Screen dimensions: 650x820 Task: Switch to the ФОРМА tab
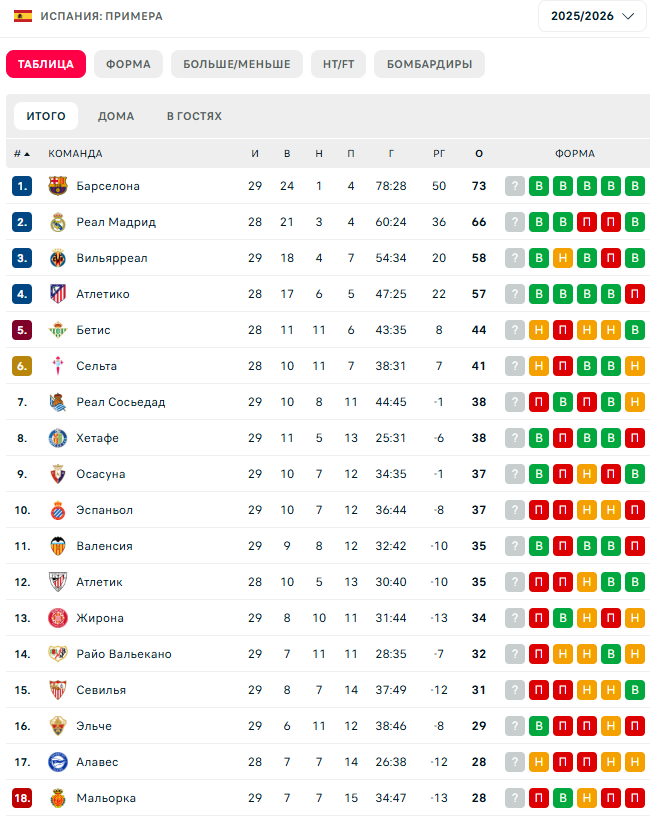click(128, 64)
